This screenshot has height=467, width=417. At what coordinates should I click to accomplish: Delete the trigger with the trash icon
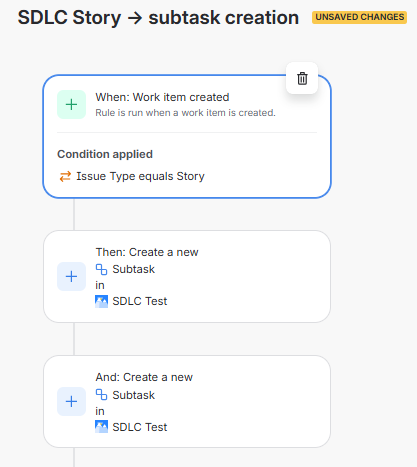[x=302, y=79]
